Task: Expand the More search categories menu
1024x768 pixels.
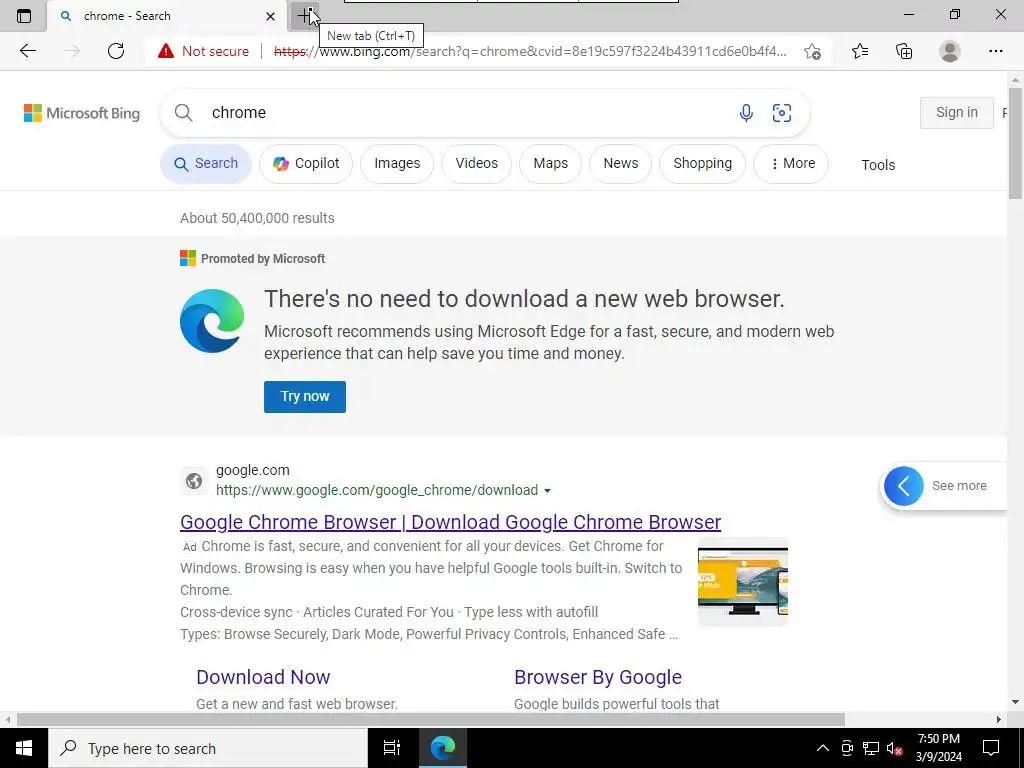Action: point(791,163)
